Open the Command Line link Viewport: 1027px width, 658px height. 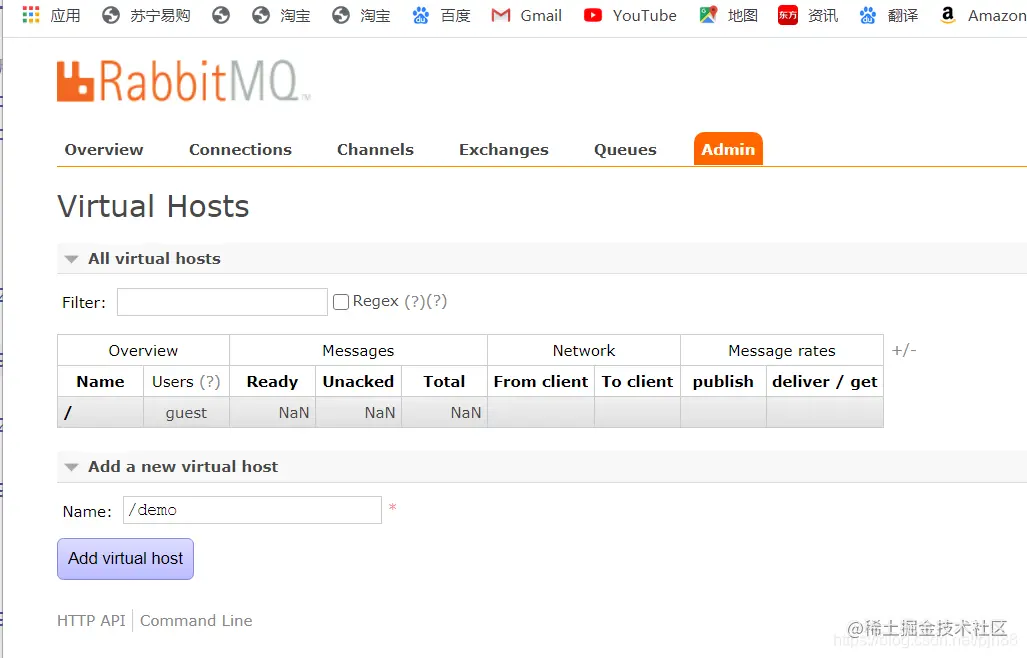196,621
